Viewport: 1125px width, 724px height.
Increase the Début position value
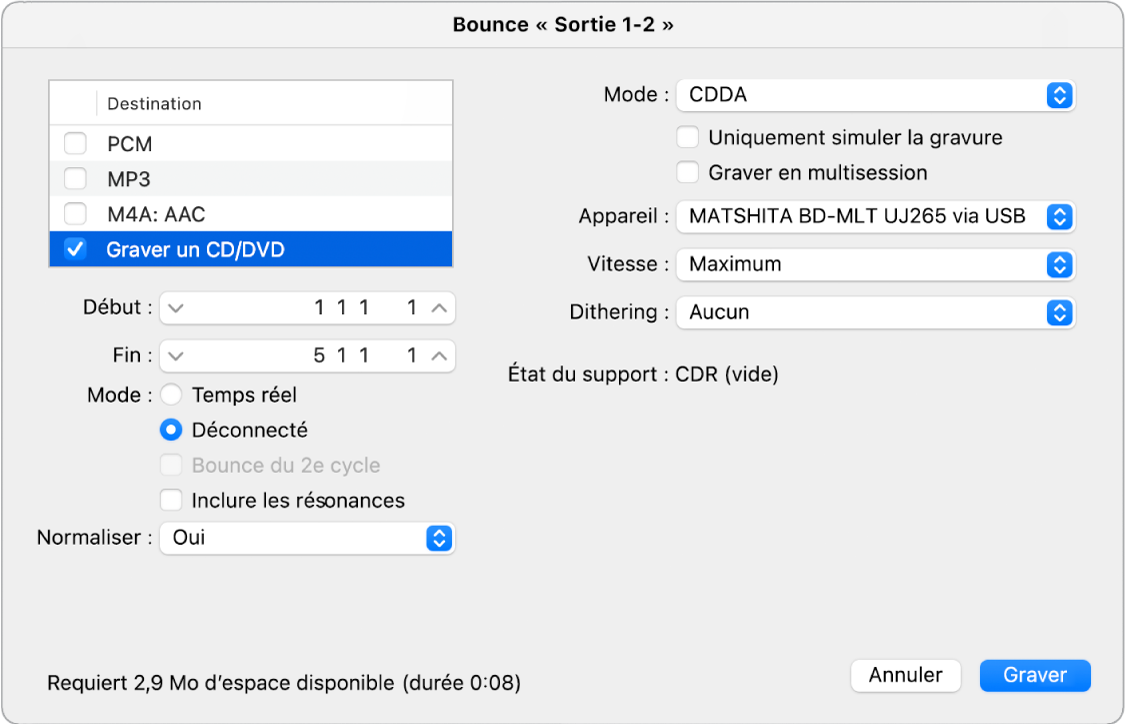pyautogui.click(x=434, y=308)
